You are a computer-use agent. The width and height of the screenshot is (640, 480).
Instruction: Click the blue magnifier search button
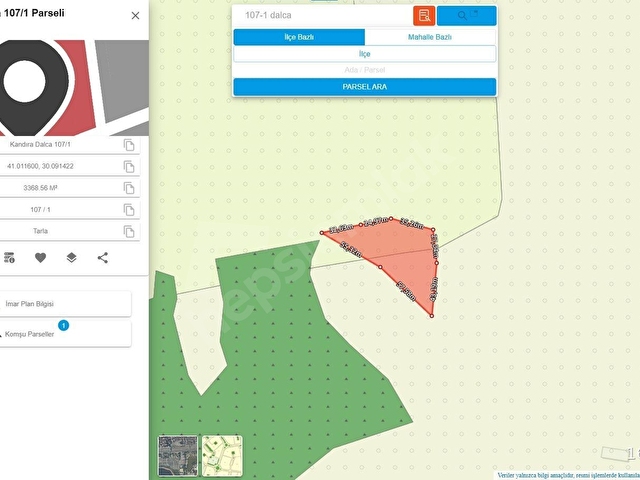tap(467, 16)
